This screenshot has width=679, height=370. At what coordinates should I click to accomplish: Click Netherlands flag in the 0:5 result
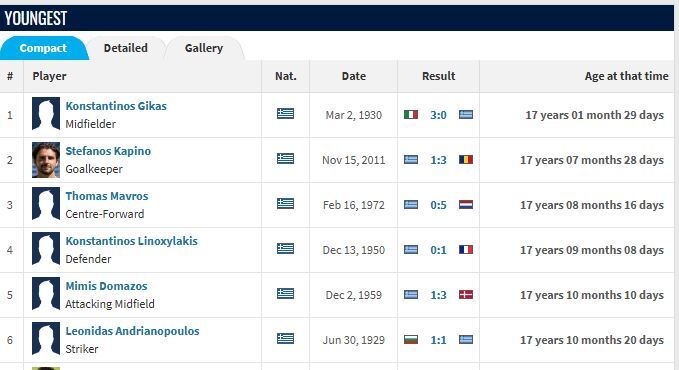[466, 204]
